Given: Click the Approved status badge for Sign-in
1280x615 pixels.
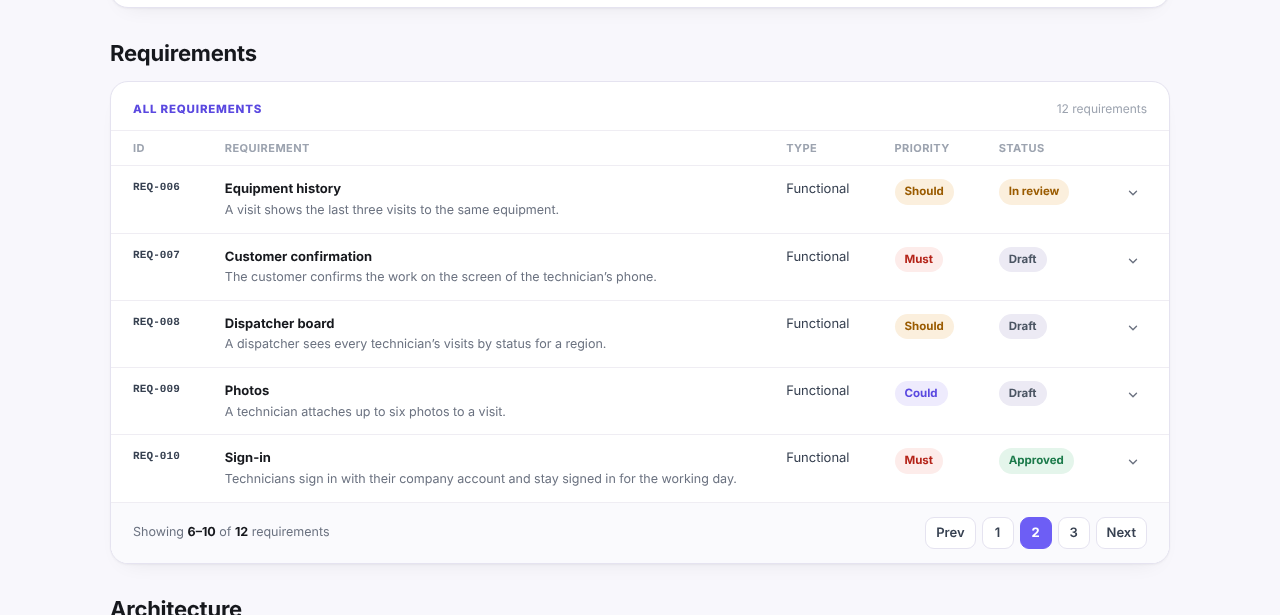Looking at the screenshot, I should (x=1036, y=461).
